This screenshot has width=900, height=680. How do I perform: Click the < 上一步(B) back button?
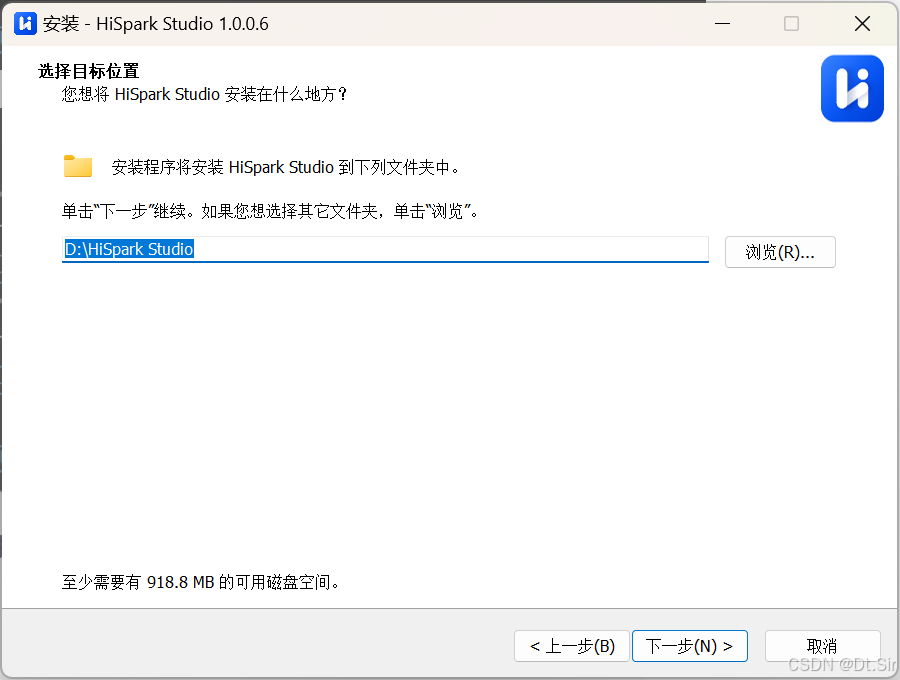[x=571, y=646]
